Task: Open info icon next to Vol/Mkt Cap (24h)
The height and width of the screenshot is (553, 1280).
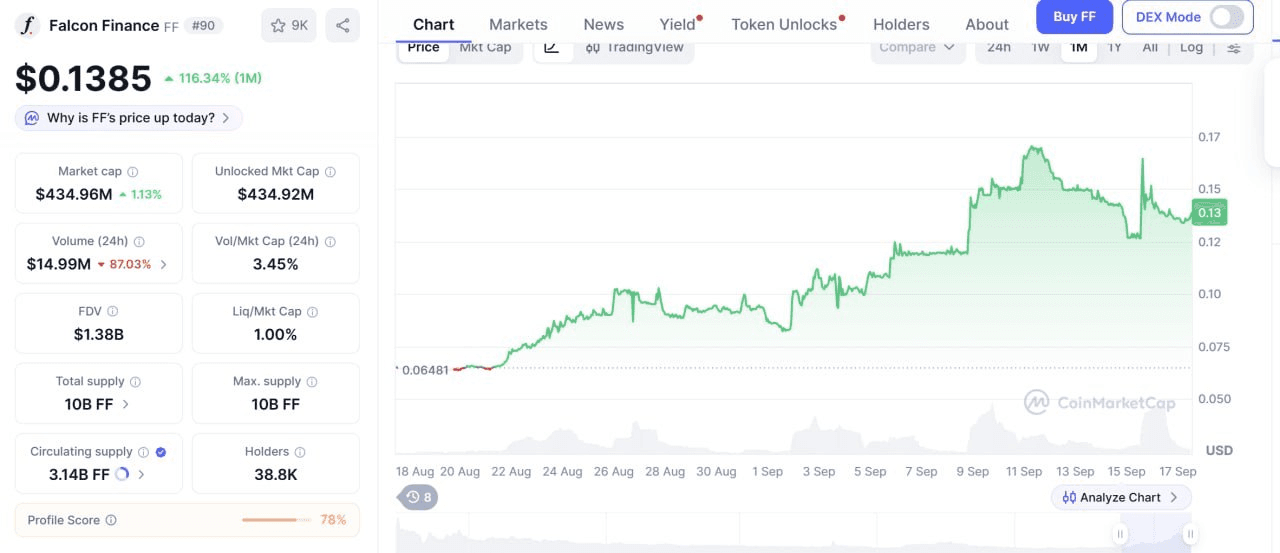Action: (x=330, y=242)
